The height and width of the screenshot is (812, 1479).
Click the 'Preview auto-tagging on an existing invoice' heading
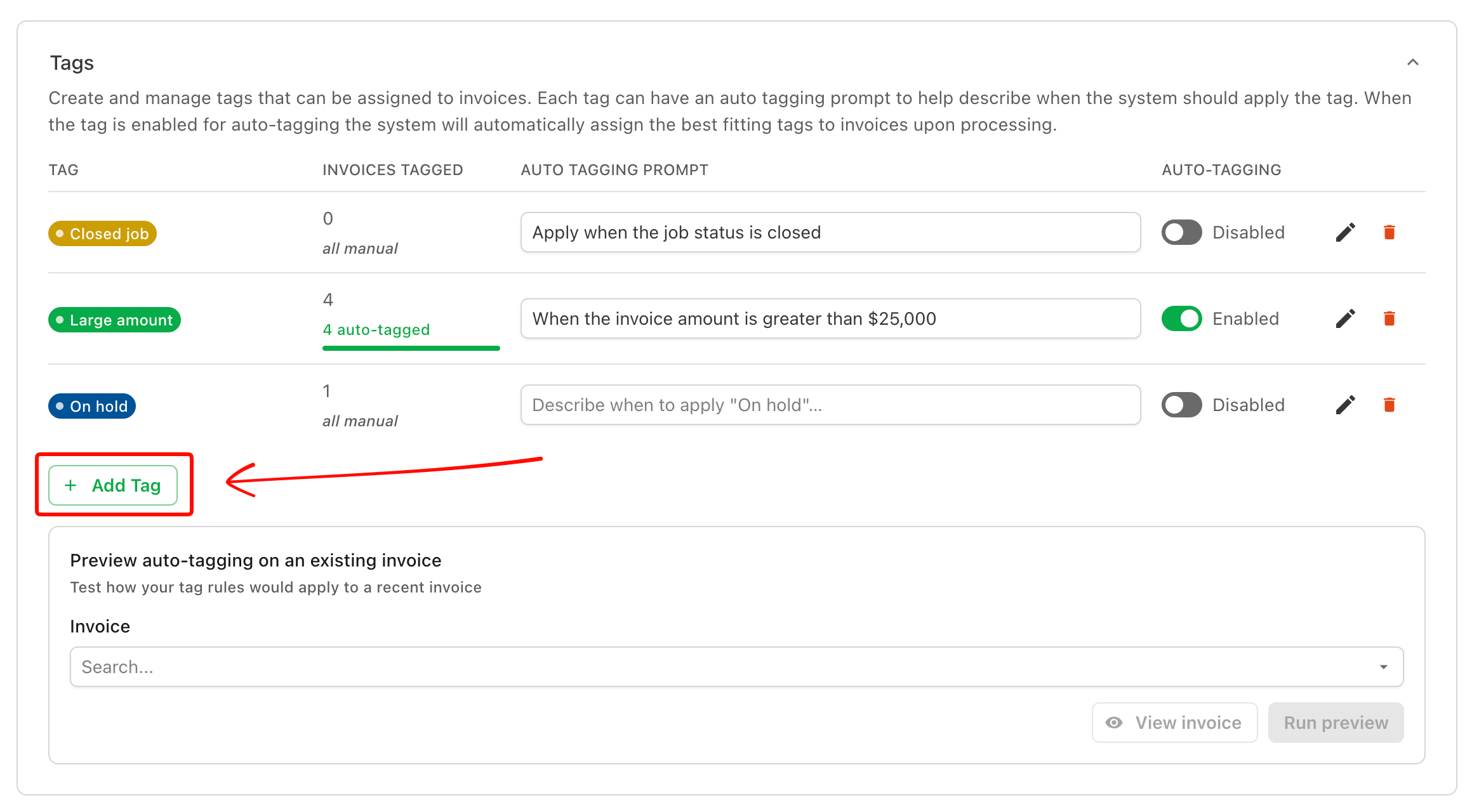256,561
